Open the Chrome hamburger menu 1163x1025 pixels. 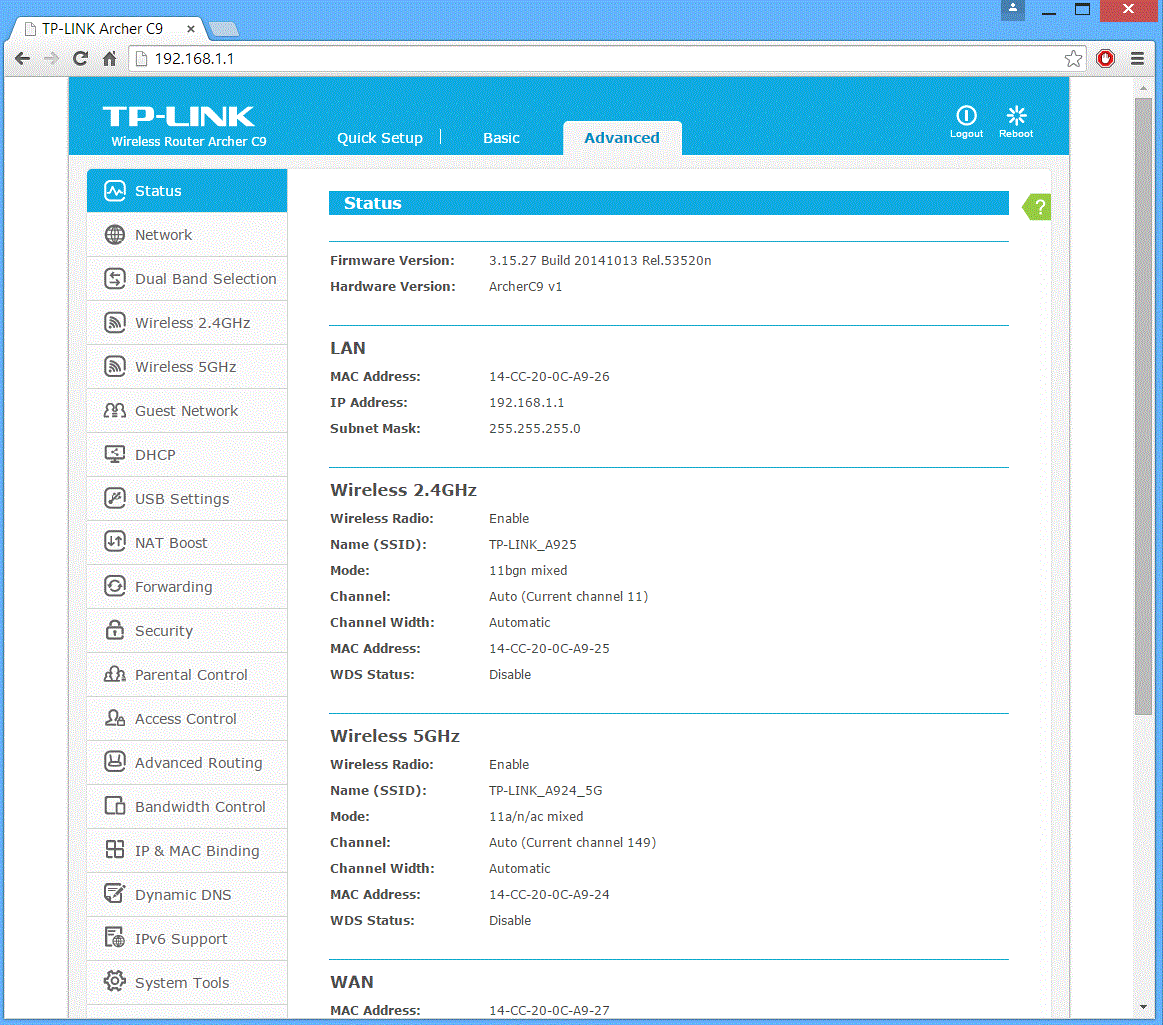click(x=1137, y=59)
